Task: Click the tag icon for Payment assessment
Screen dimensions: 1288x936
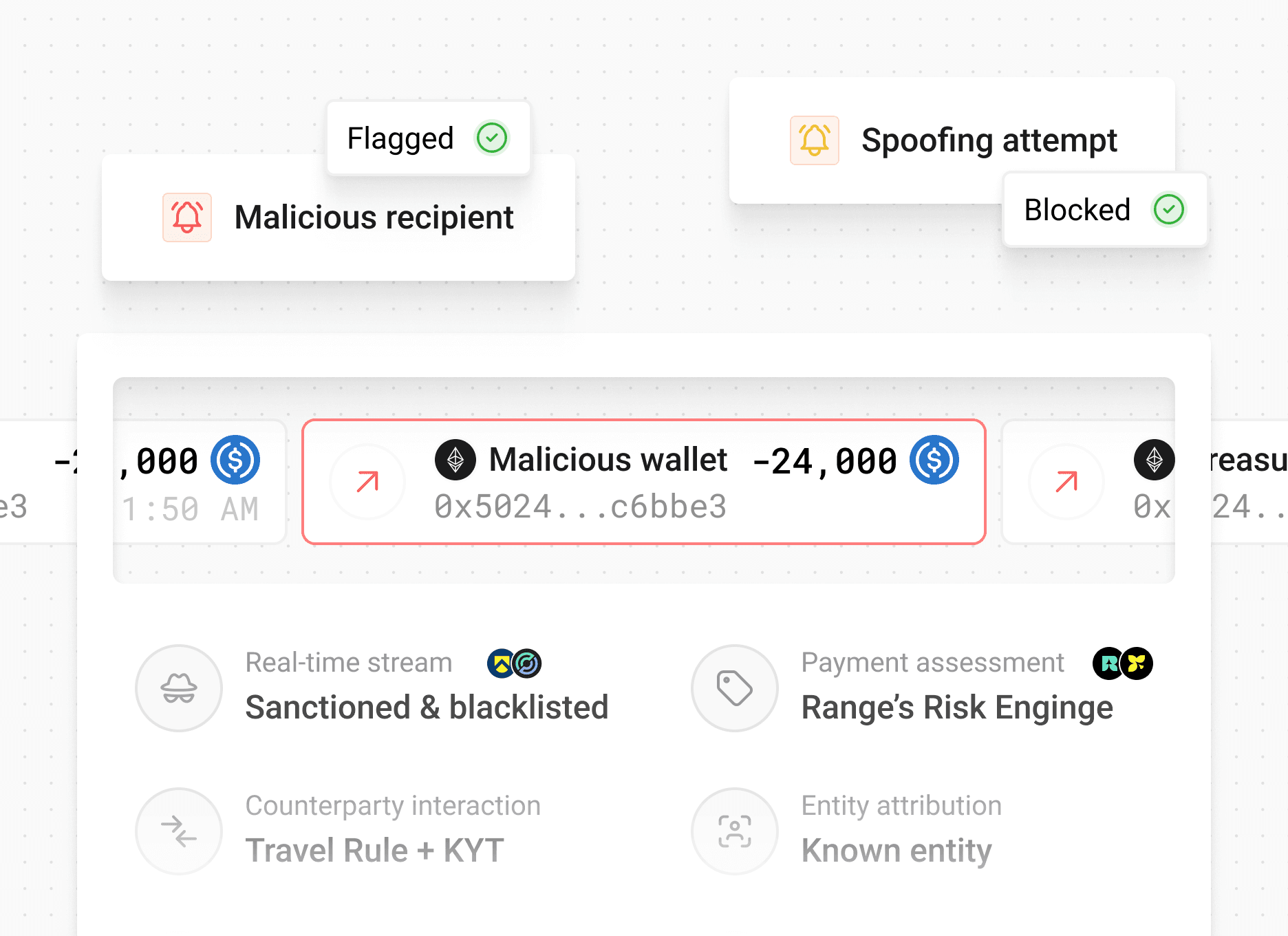Action: tap(735, 688)
